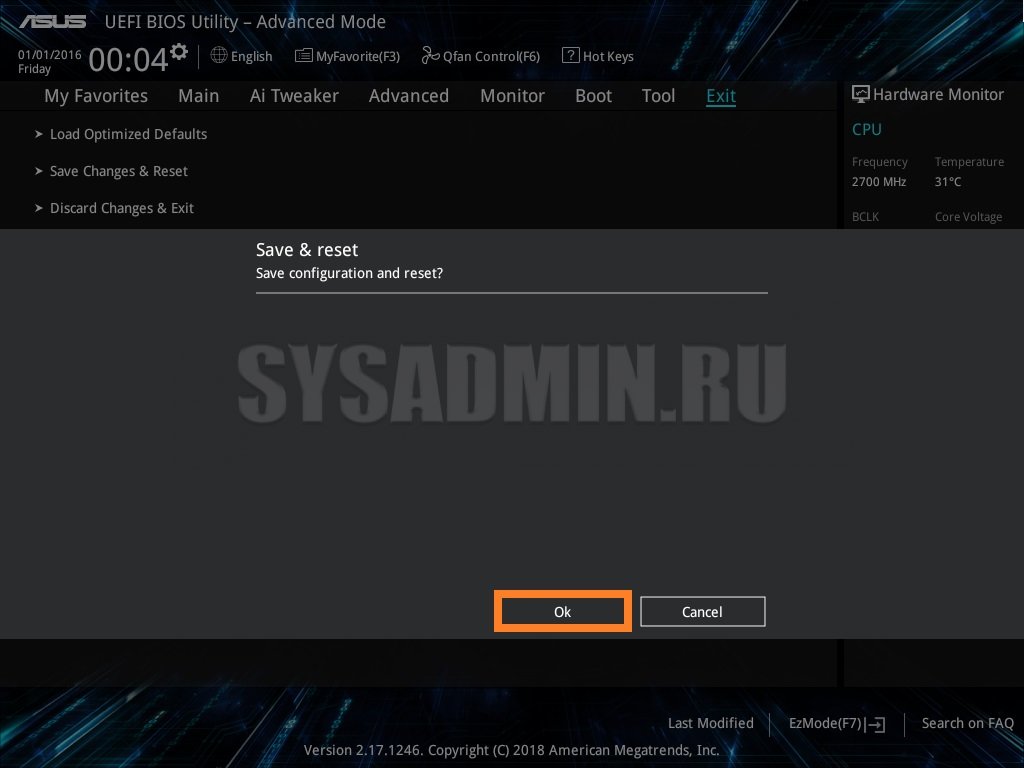This screenshot has height=768, width=1024.
Task: Expand Load Optimized Defaults arrow
Action: coord(39,134)
